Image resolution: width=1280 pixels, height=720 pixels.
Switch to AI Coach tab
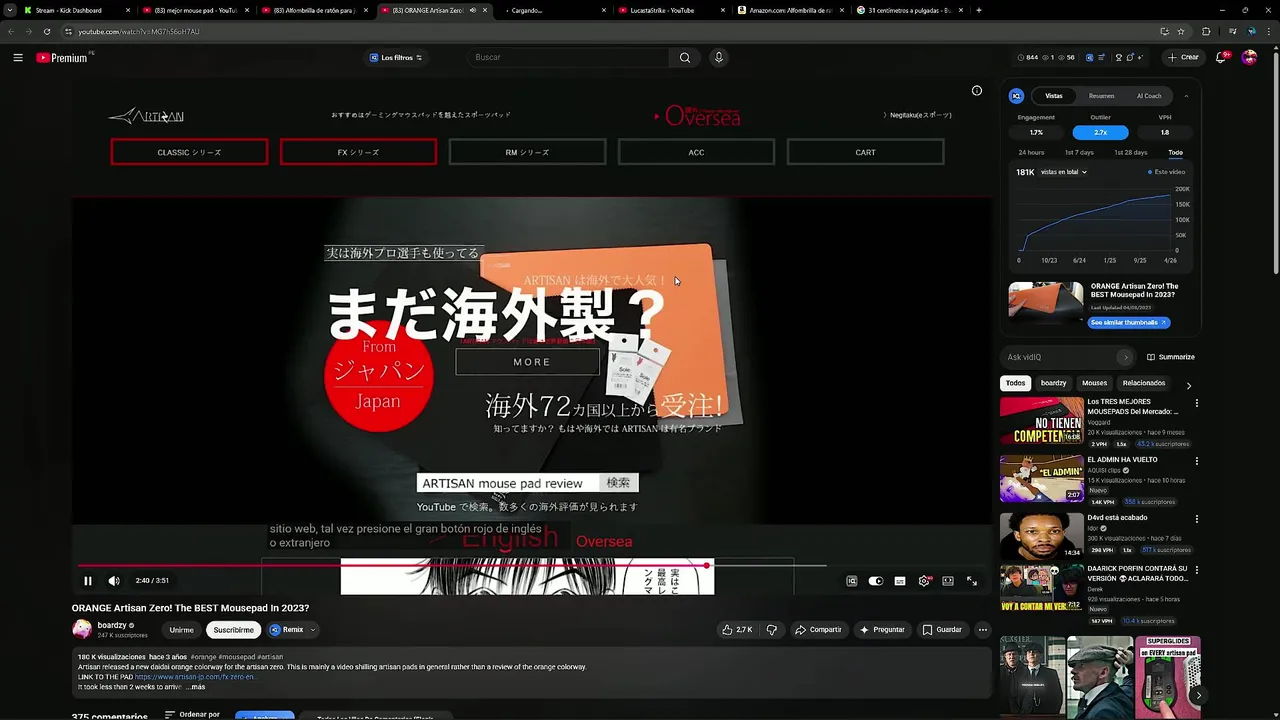(x=1149, y=96)
